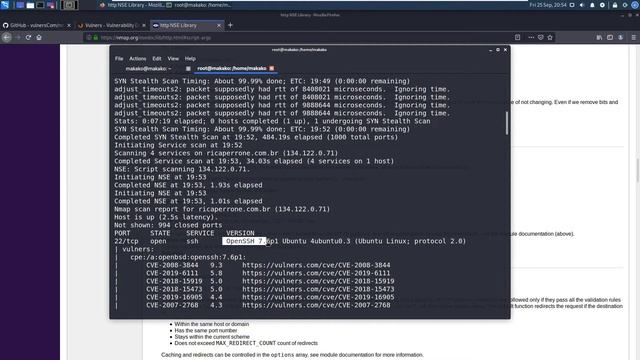Screen dimensions: 640x360
Task: Click 'Nmap scan report for ricaperrone.com.br' line
Action: pyautogui.click(x=222, y=209)
